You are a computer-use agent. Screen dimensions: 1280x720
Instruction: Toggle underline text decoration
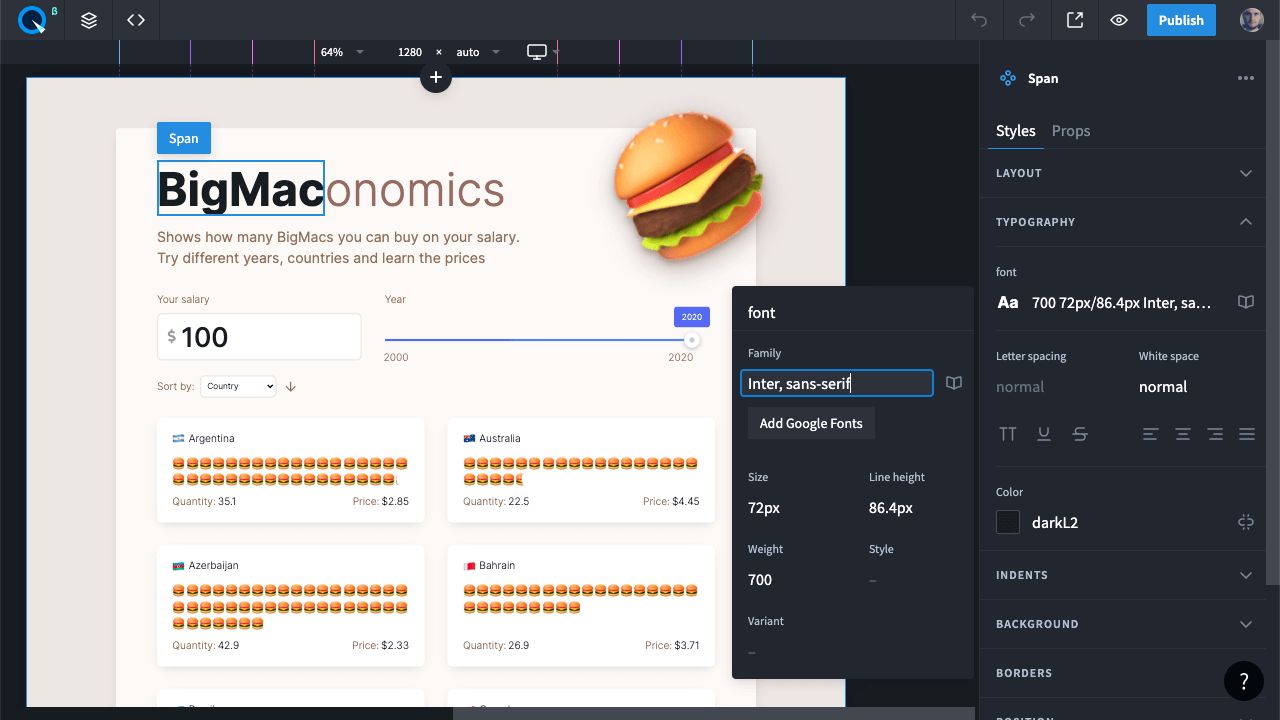pos(1044,434)
